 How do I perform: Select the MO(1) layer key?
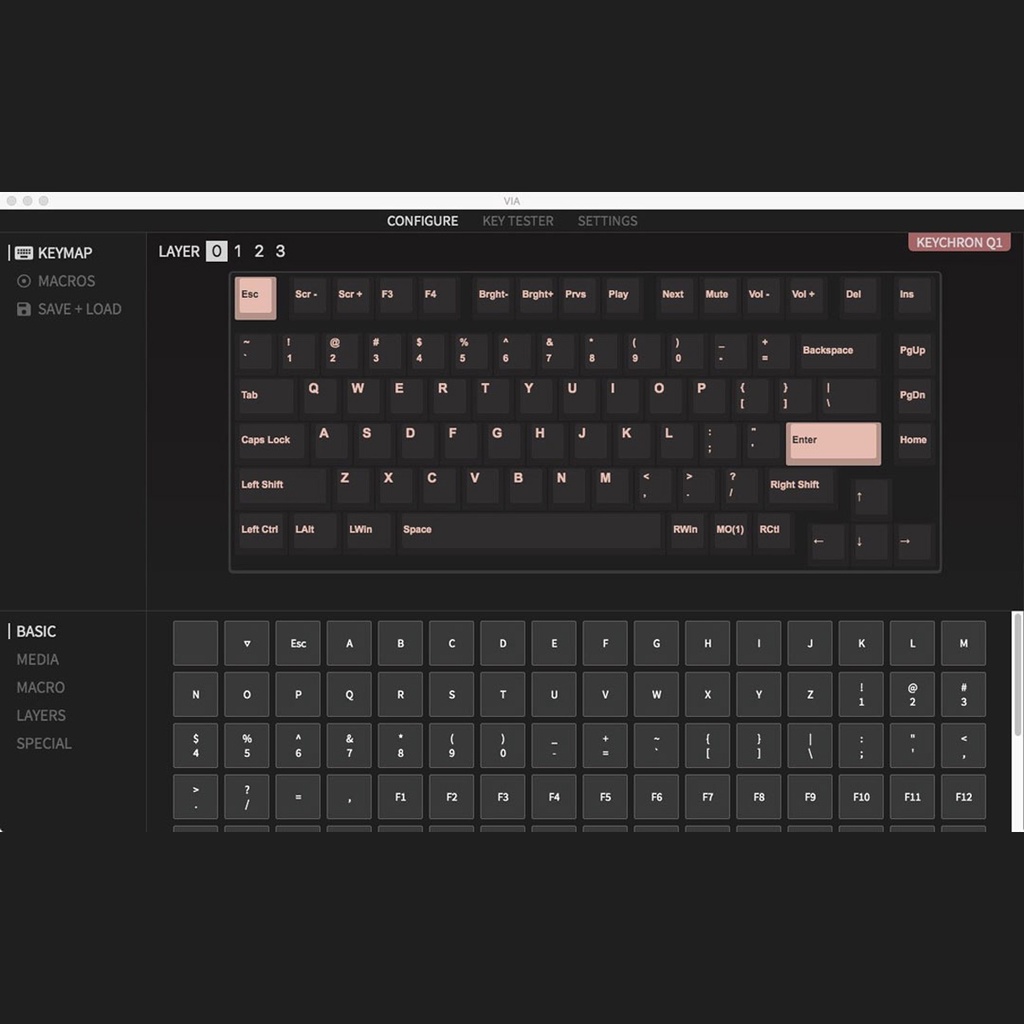(x=730, y=530)
